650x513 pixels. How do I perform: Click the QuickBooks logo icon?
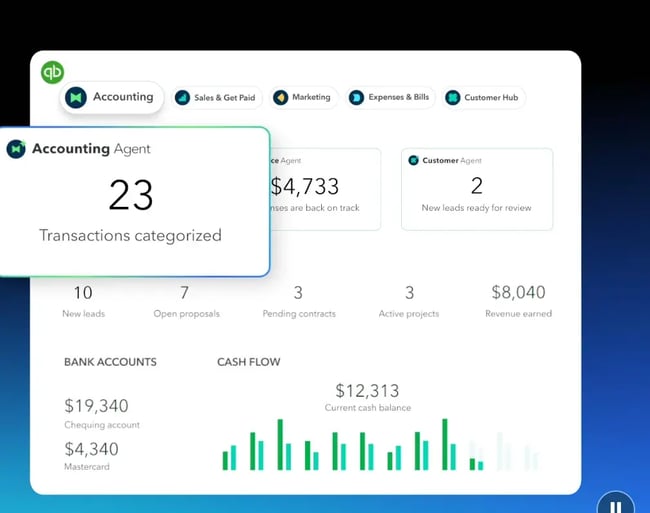click(x=52, y=72)
